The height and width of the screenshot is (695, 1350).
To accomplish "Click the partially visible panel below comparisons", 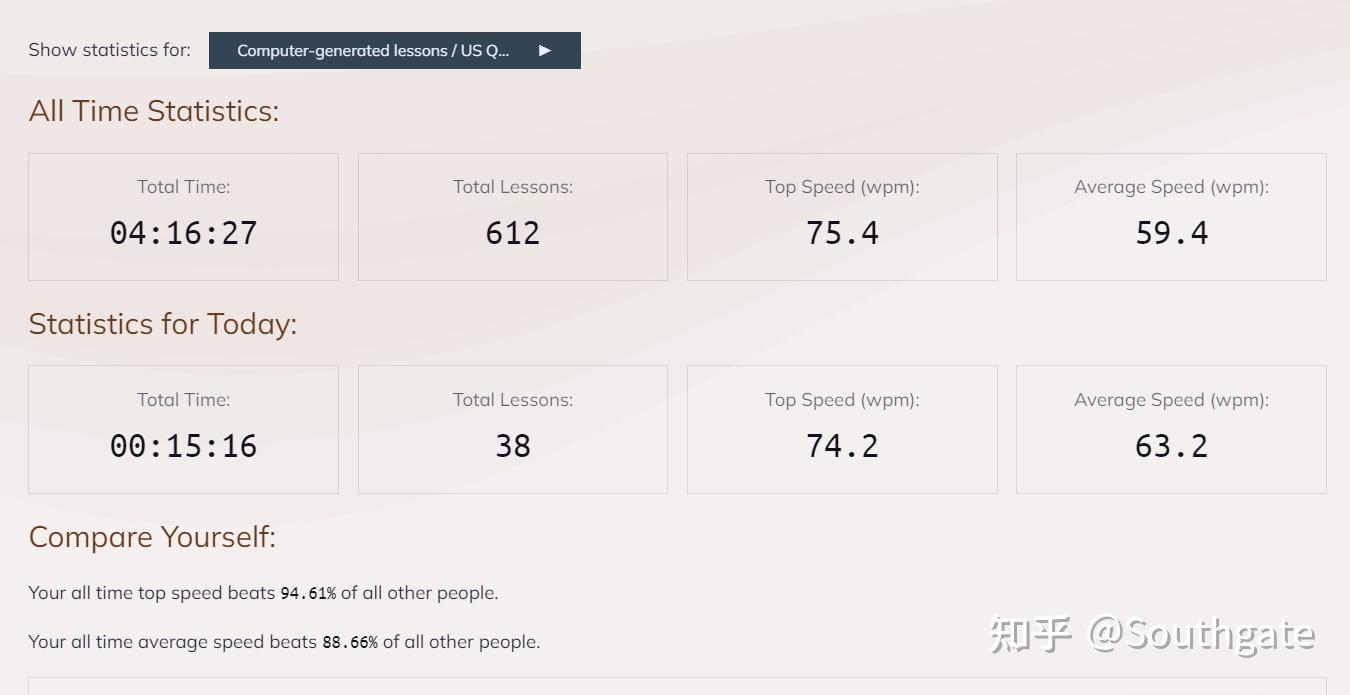I will (677, 686).
